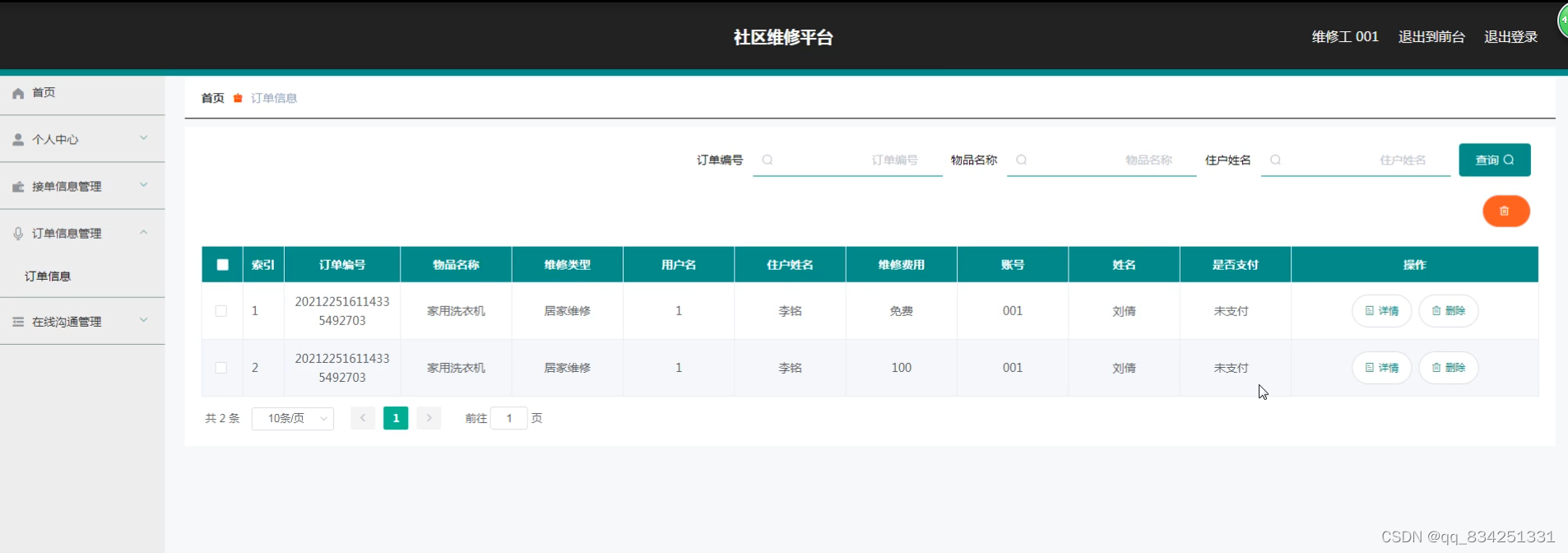Open the 在线沟通管理 sidebar menu
This screenshot has width=1568, height=553.
click(x=82, y=322)
